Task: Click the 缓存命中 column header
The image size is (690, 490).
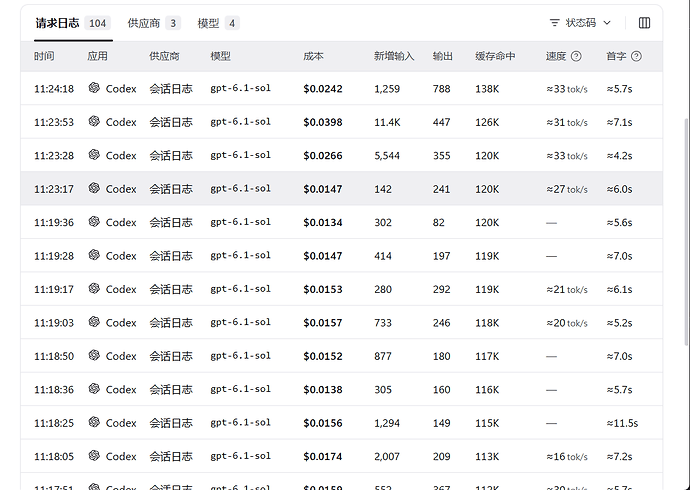Action: [495, 56]
